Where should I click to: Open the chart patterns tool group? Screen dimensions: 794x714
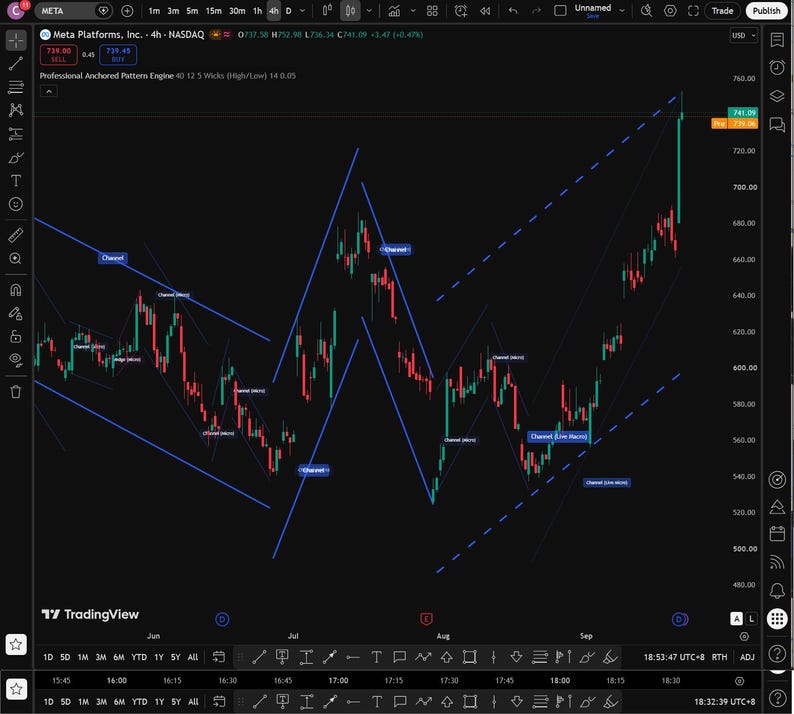click(16, 110)
